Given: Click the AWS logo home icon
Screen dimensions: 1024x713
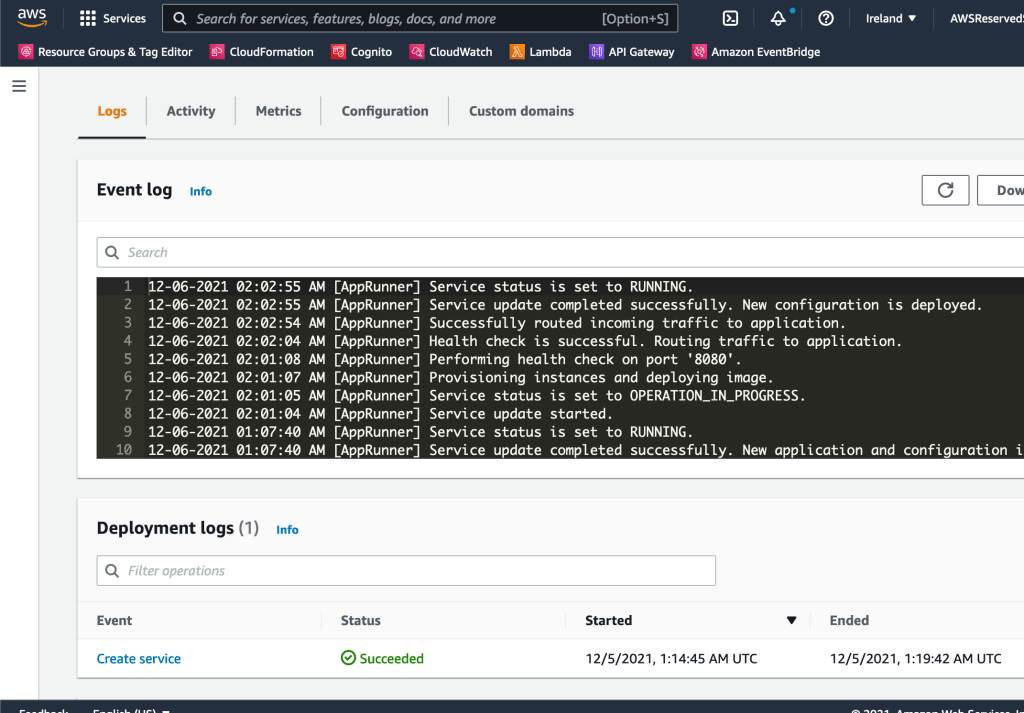Looking at the screenshot, I should tap(32, 18).
